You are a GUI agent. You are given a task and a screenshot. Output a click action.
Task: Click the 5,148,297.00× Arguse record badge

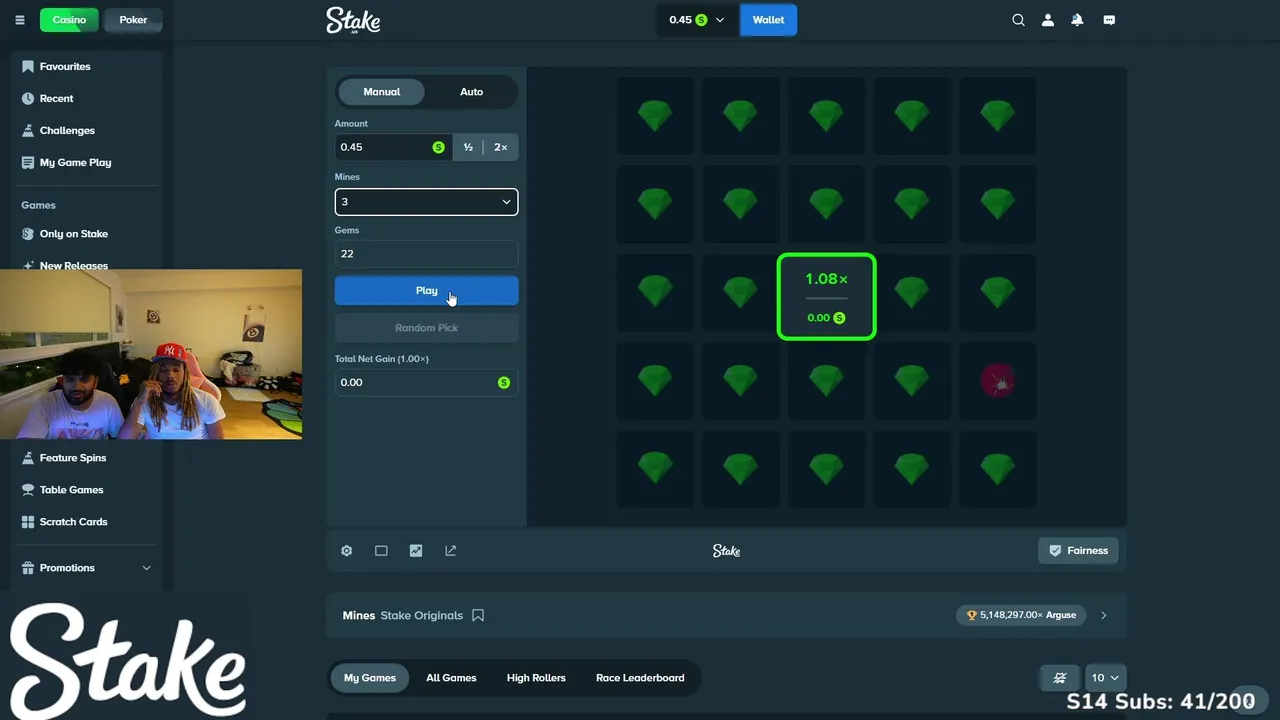pos(1020,615)
